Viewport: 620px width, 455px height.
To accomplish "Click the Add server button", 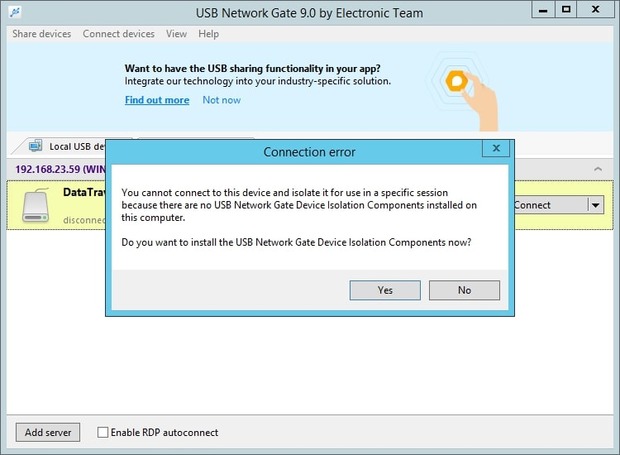I will pyautogui.click(x=48, y=432).
